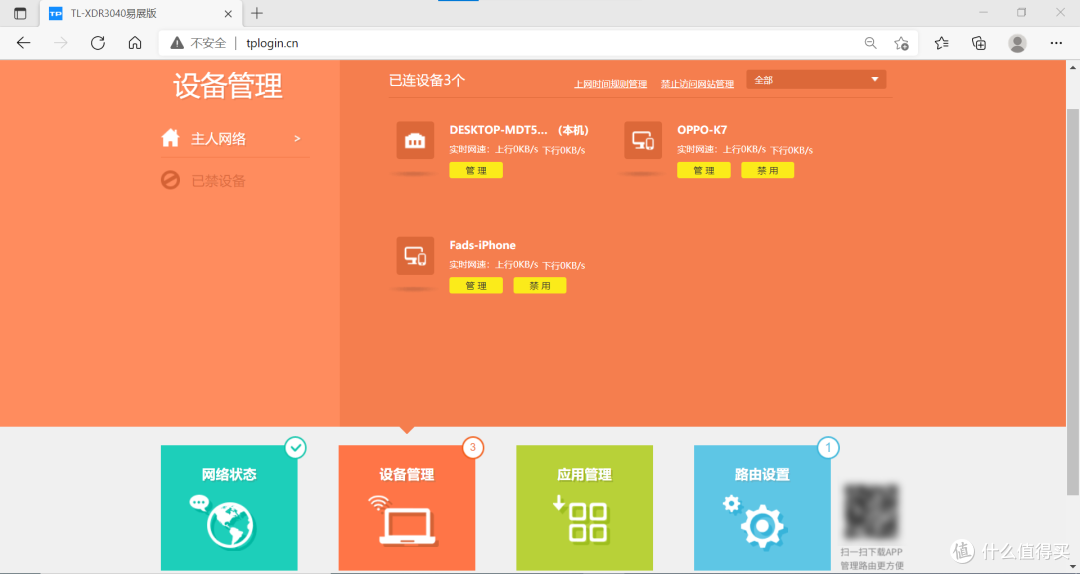Click 管理 for OPPO-K7
1080x574 pixels.
(x=703, y=170)
